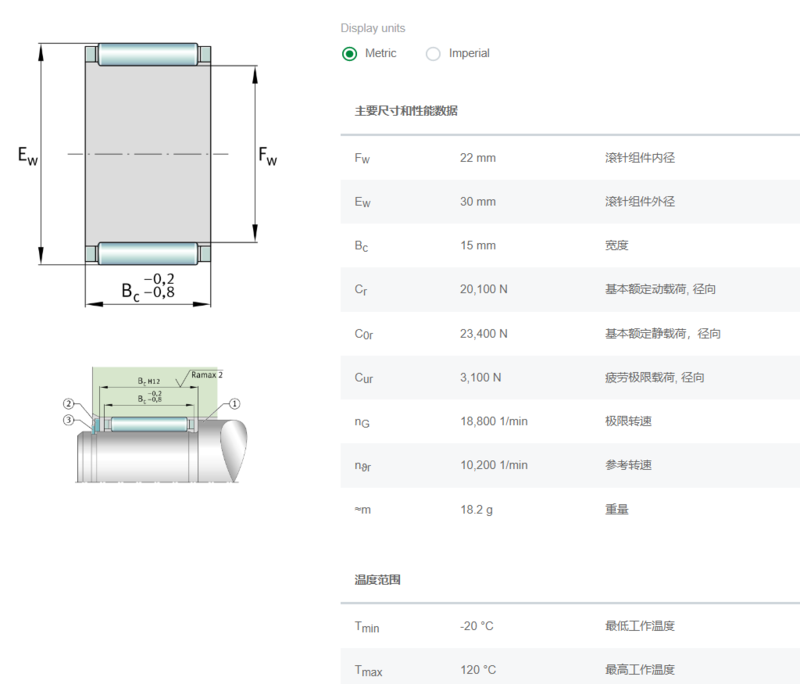This screenshot has width=800, height=684.
Task: Click the 滚针组件内径 description
Action: pyautogui.click(x=640, y=158)
